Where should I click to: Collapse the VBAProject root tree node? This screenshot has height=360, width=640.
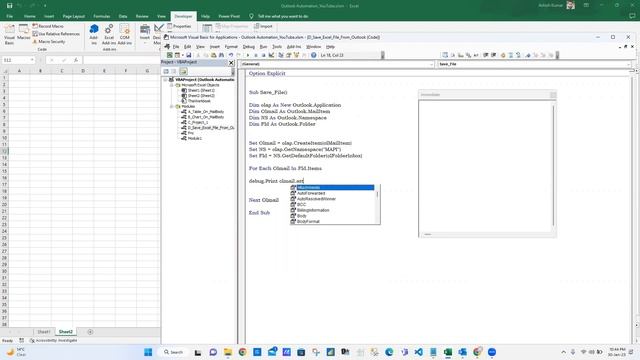(x=165, y=80)
